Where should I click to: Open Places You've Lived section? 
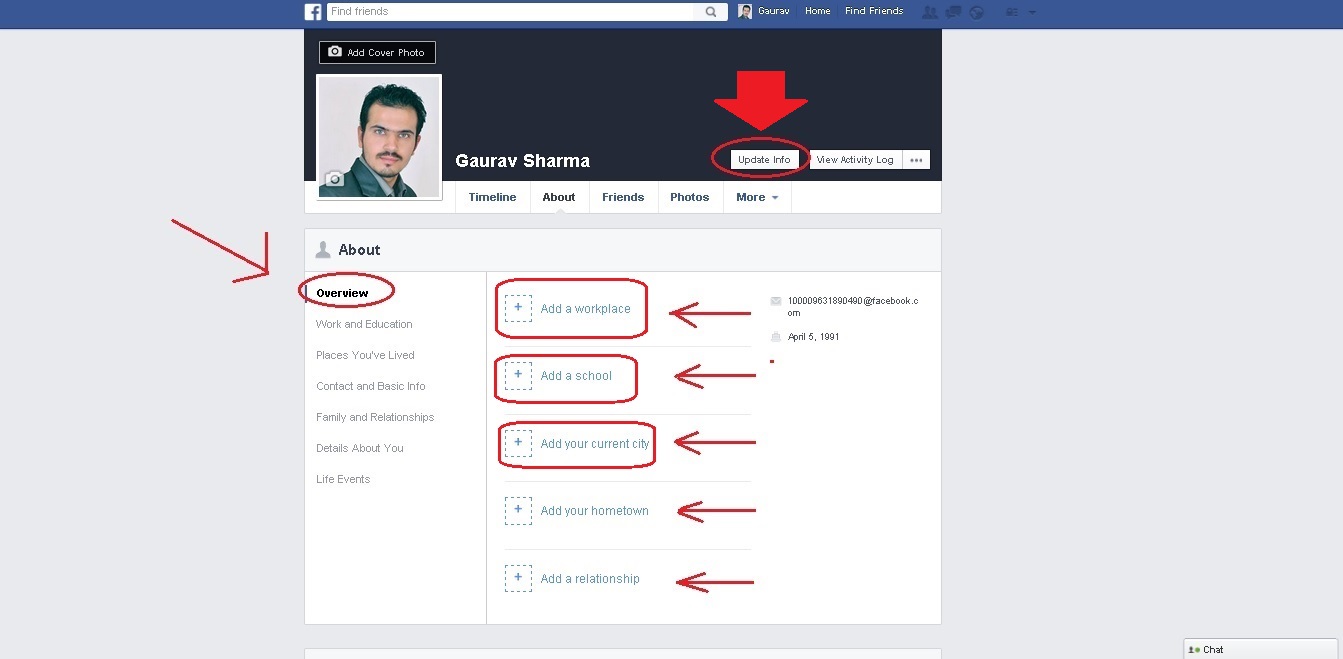point(365,355)
